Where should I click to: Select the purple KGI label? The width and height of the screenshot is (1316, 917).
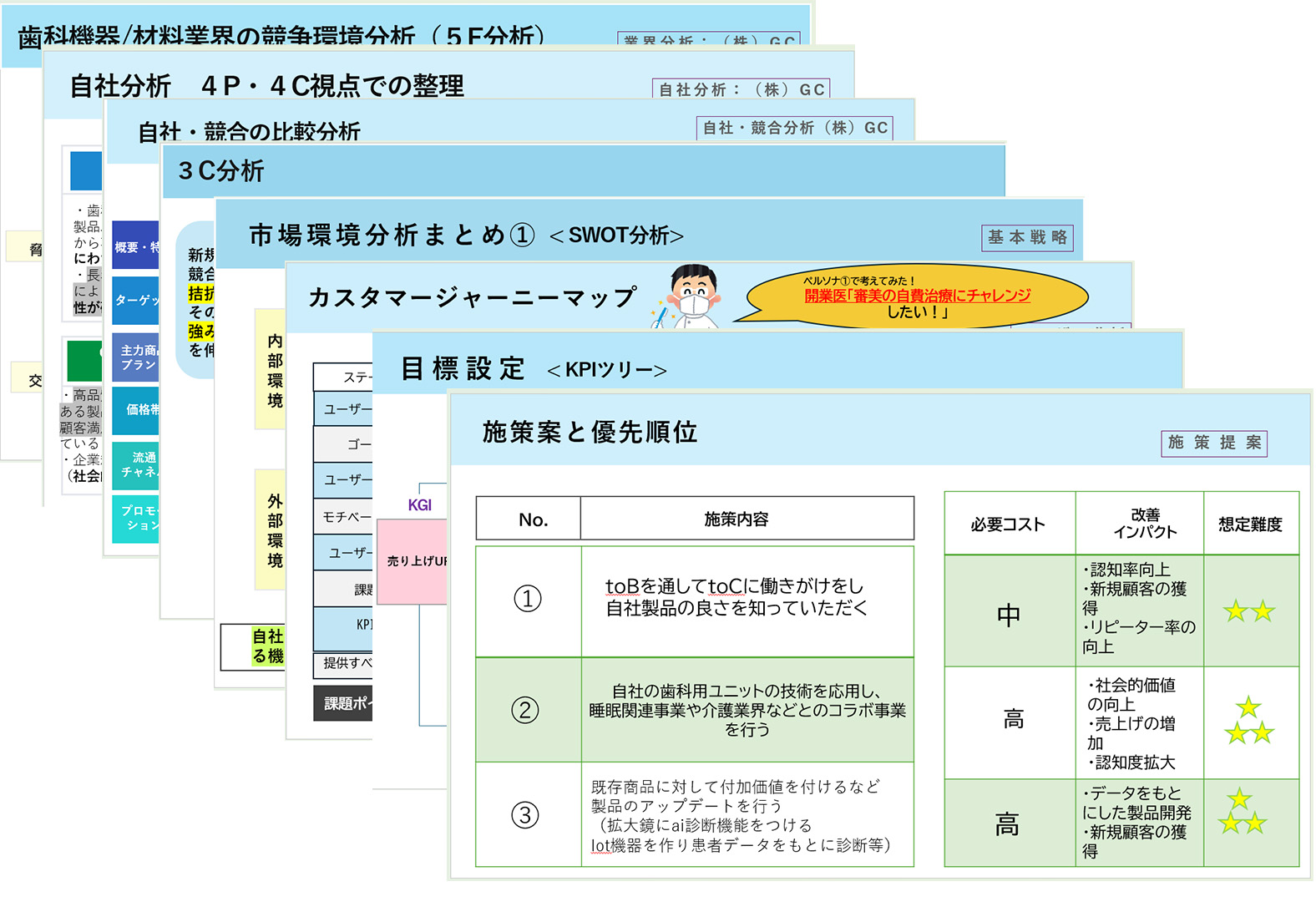[x=419, y=504]
